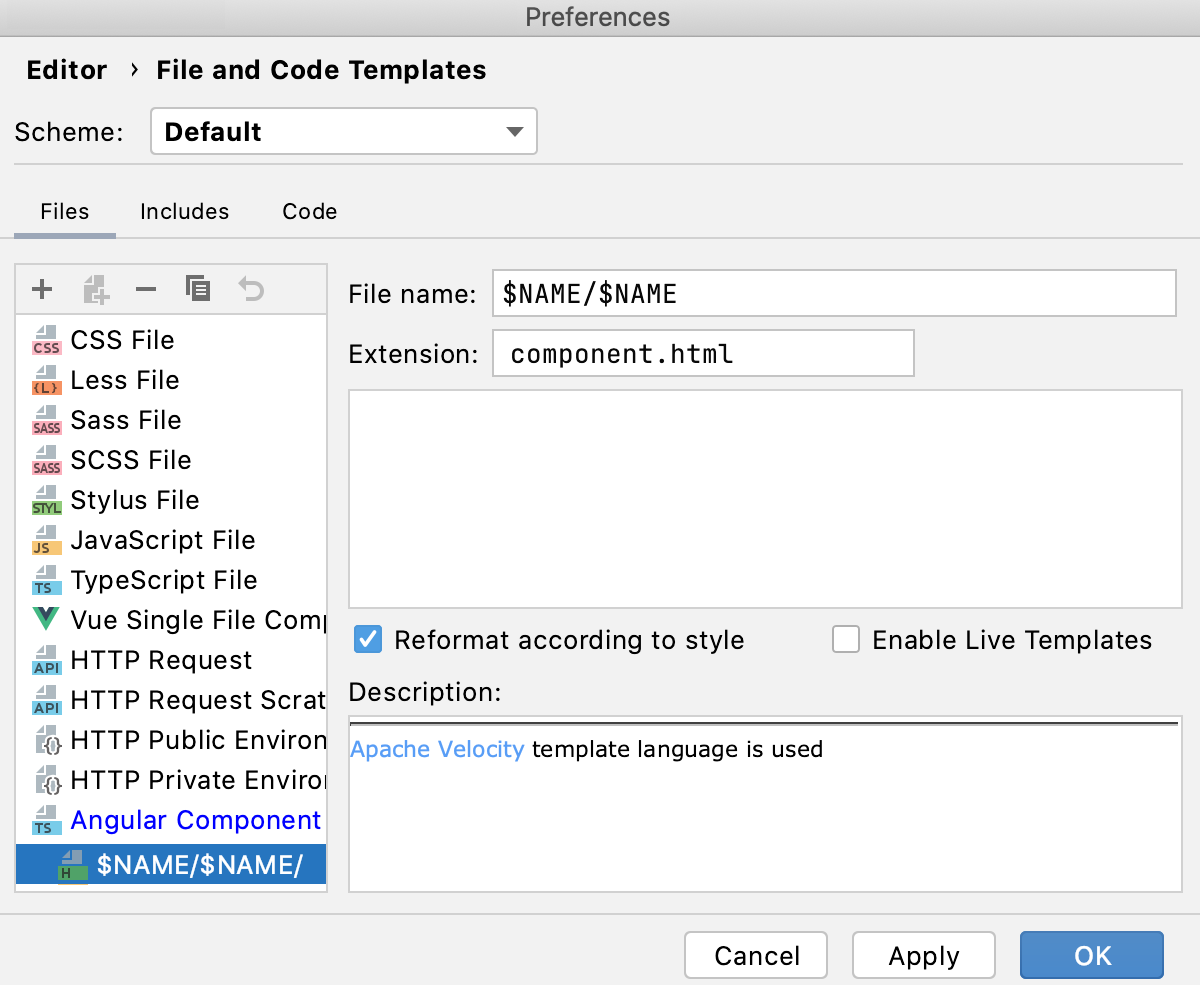
Task: Select the HTTP Private Environment template
Action: pos(171,780)
